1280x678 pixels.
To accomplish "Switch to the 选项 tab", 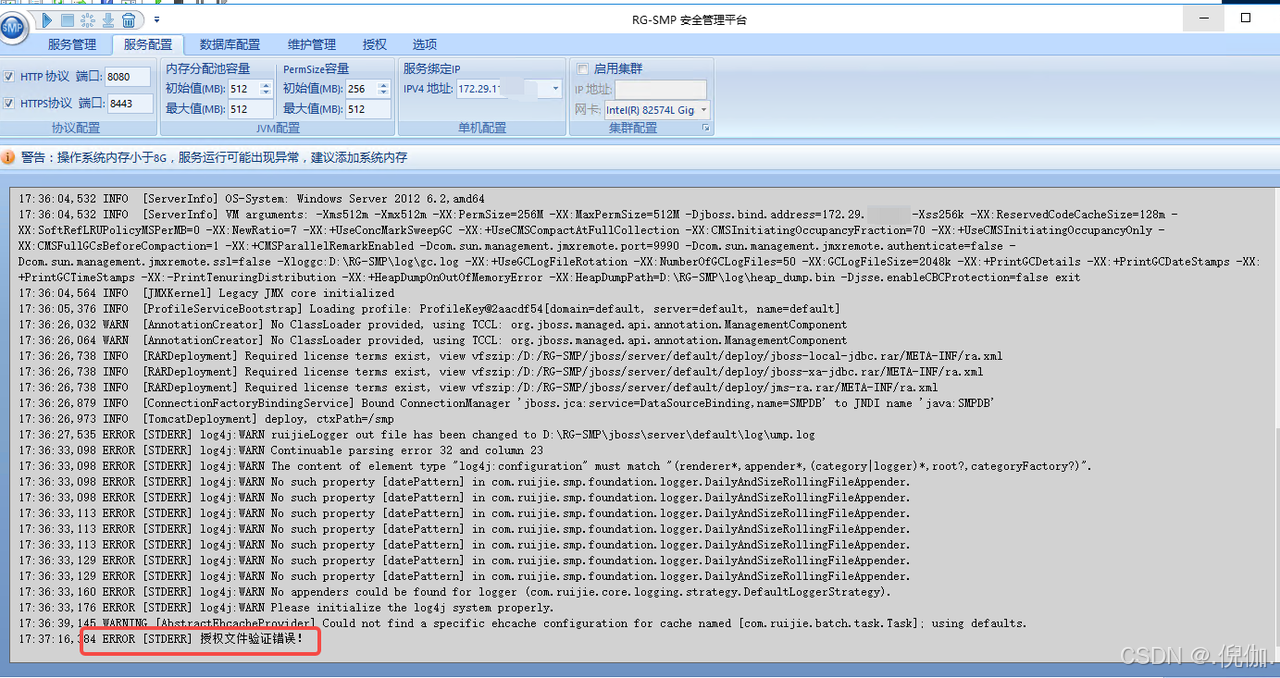I will [425, 45].
